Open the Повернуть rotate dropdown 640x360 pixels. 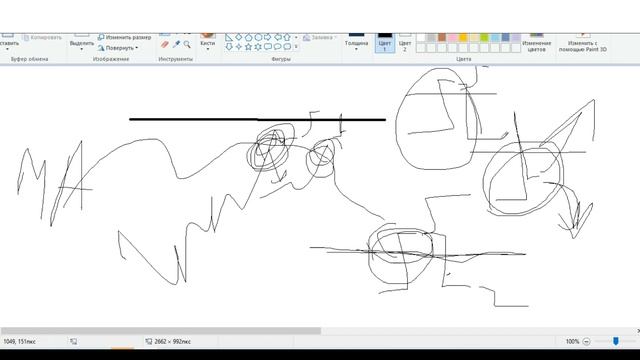click(118, 48)
